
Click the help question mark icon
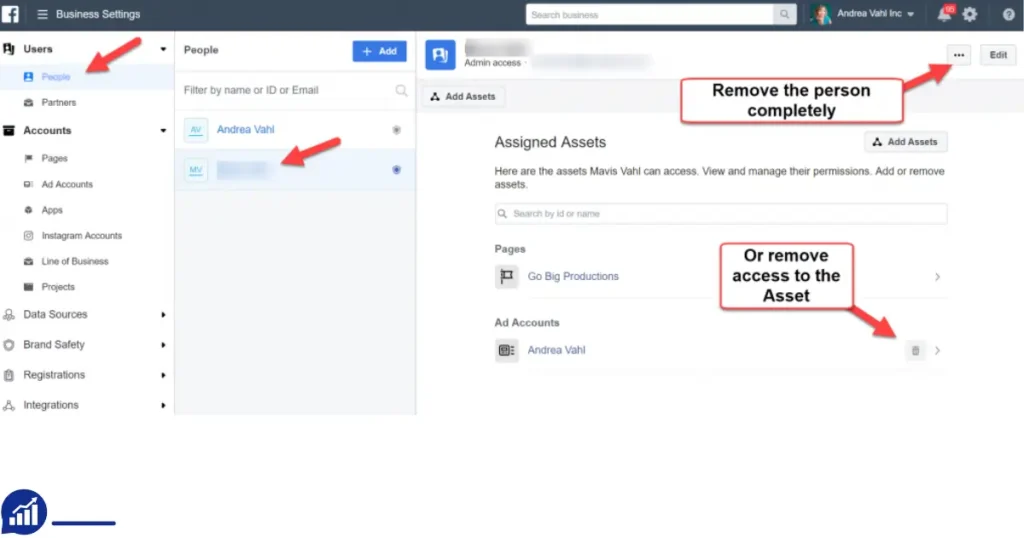1009,14
